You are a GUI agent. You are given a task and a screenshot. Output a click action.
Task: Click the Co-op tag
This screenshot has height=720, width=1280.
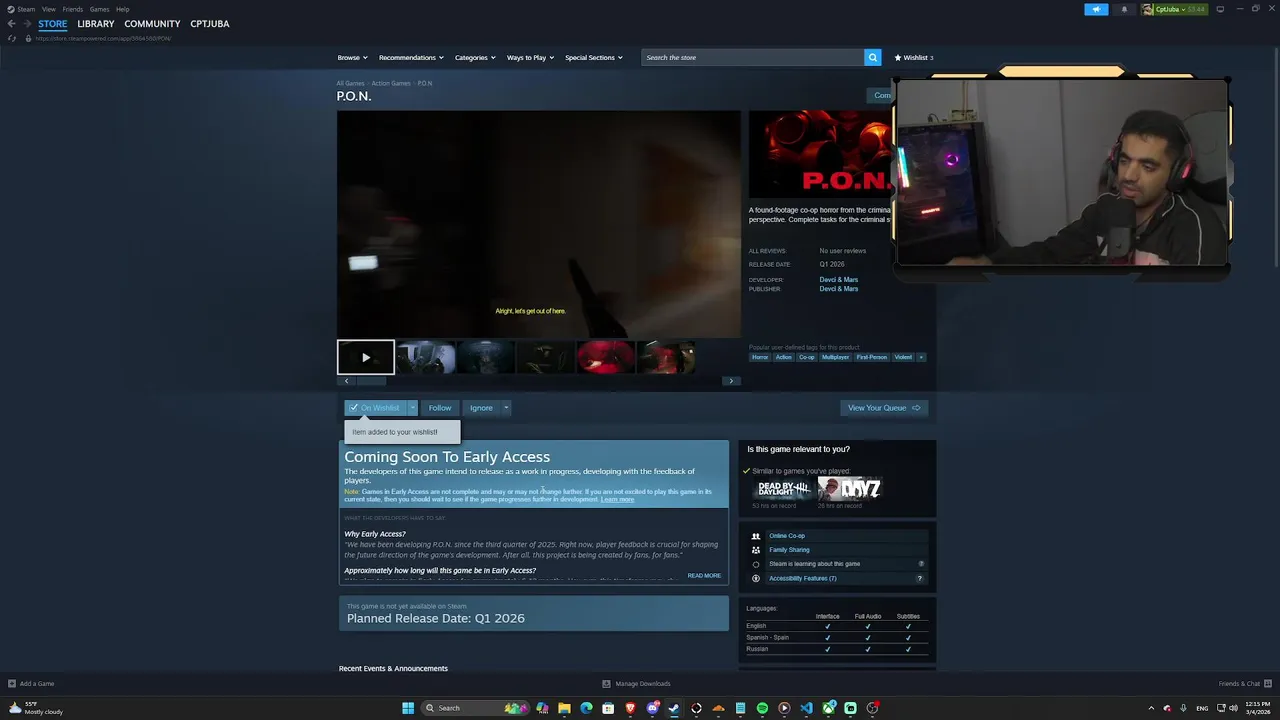806,357
